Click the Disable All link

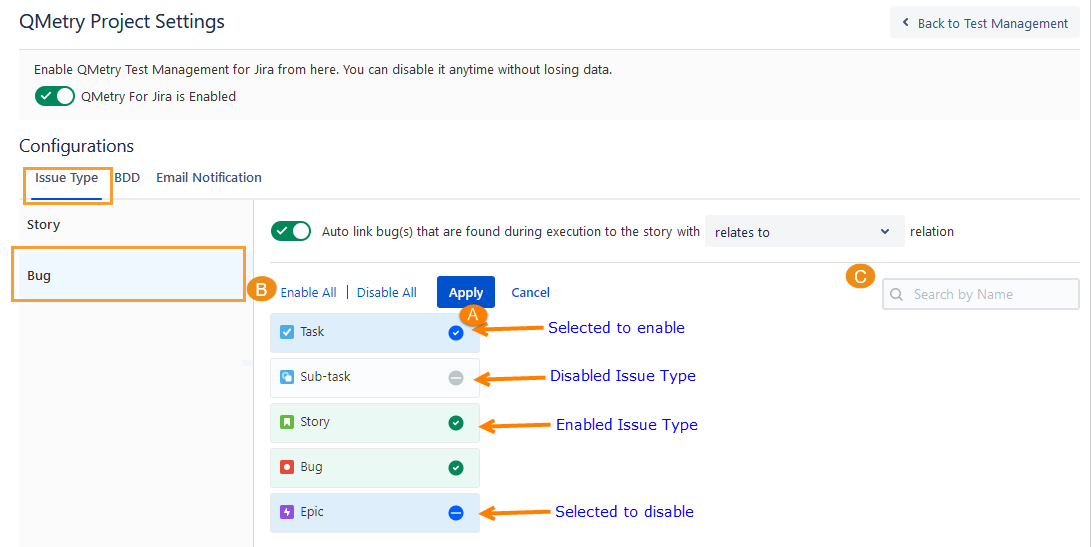coord(386,293)
